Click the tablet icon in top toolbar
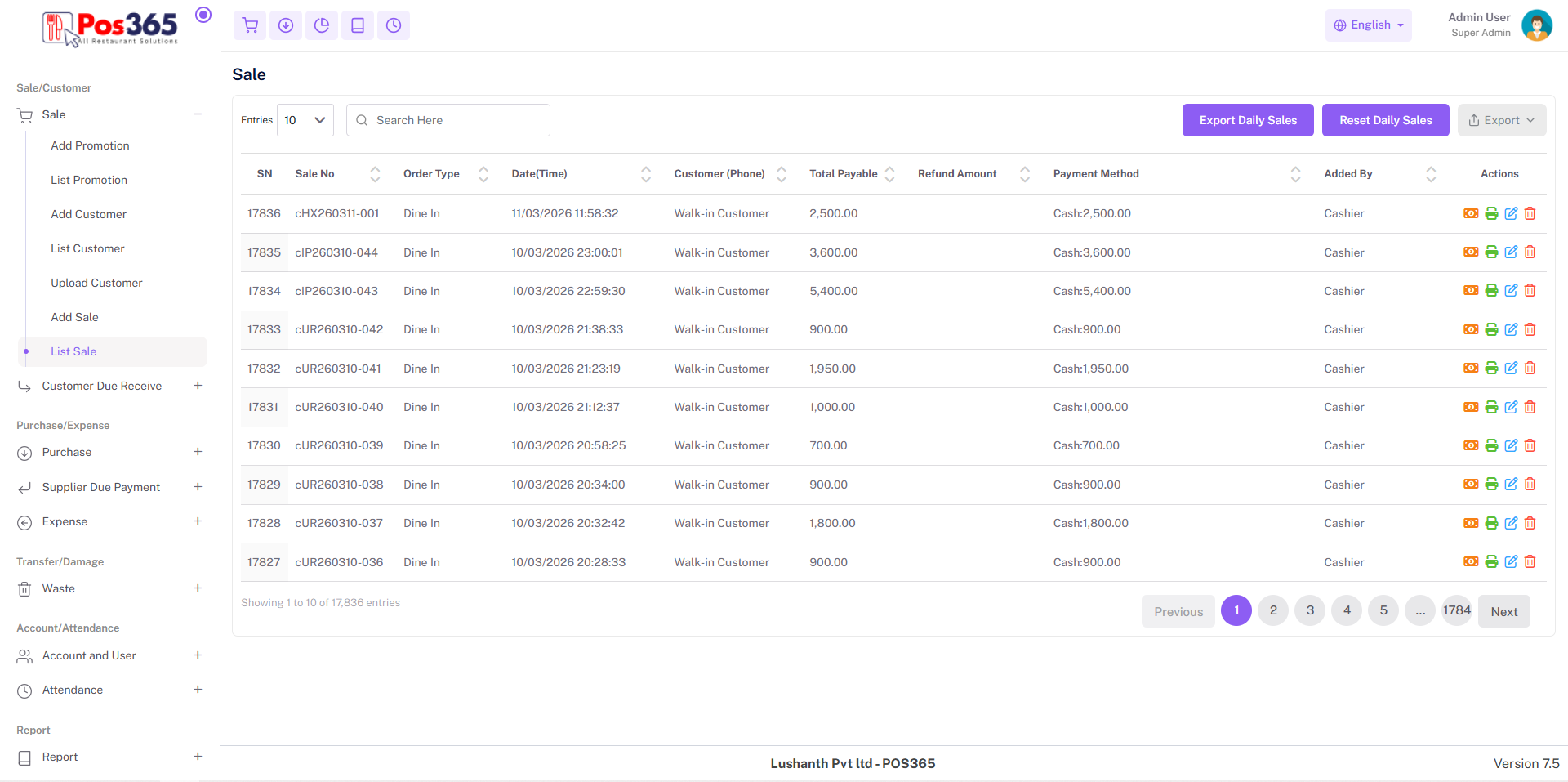Screen dimensions: 1568x782 click(358, 25)
